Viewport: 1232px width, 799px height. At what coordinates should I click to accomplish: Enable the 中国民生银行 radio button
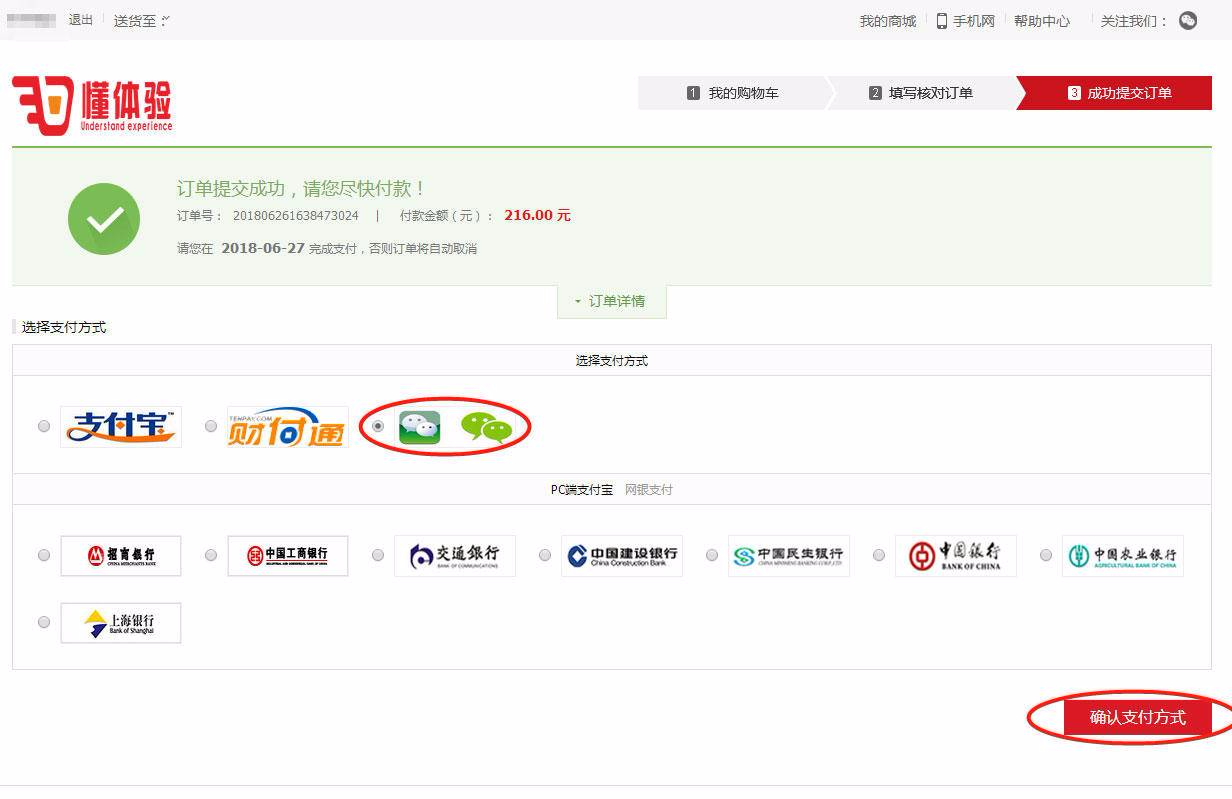711,555
